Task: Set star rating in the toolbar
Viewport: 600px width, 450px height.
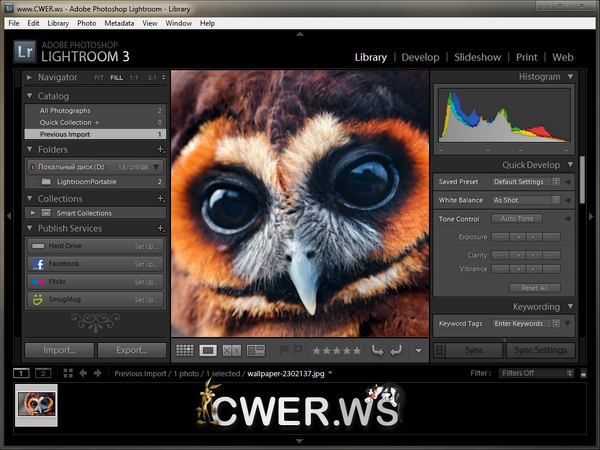Action: [335, 350]
